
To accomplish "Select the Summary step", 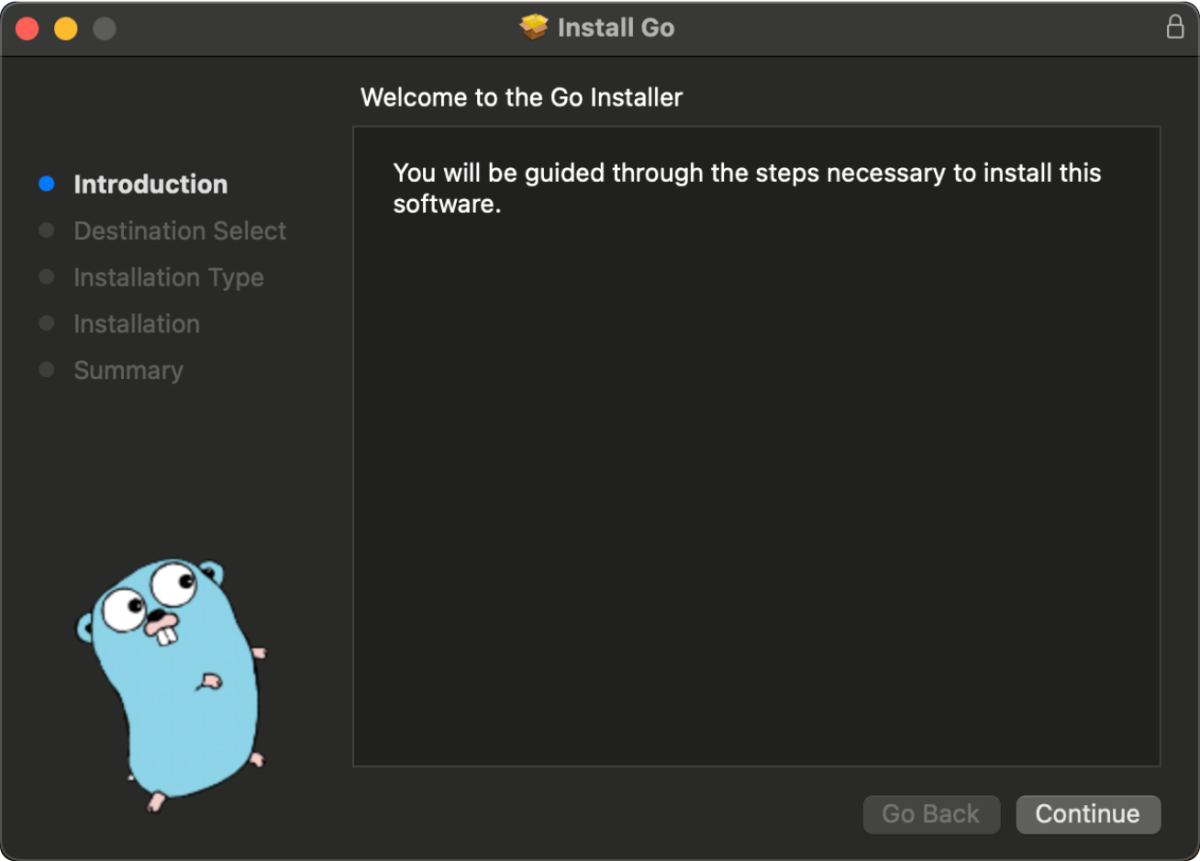I will click(x=128, y=370).
